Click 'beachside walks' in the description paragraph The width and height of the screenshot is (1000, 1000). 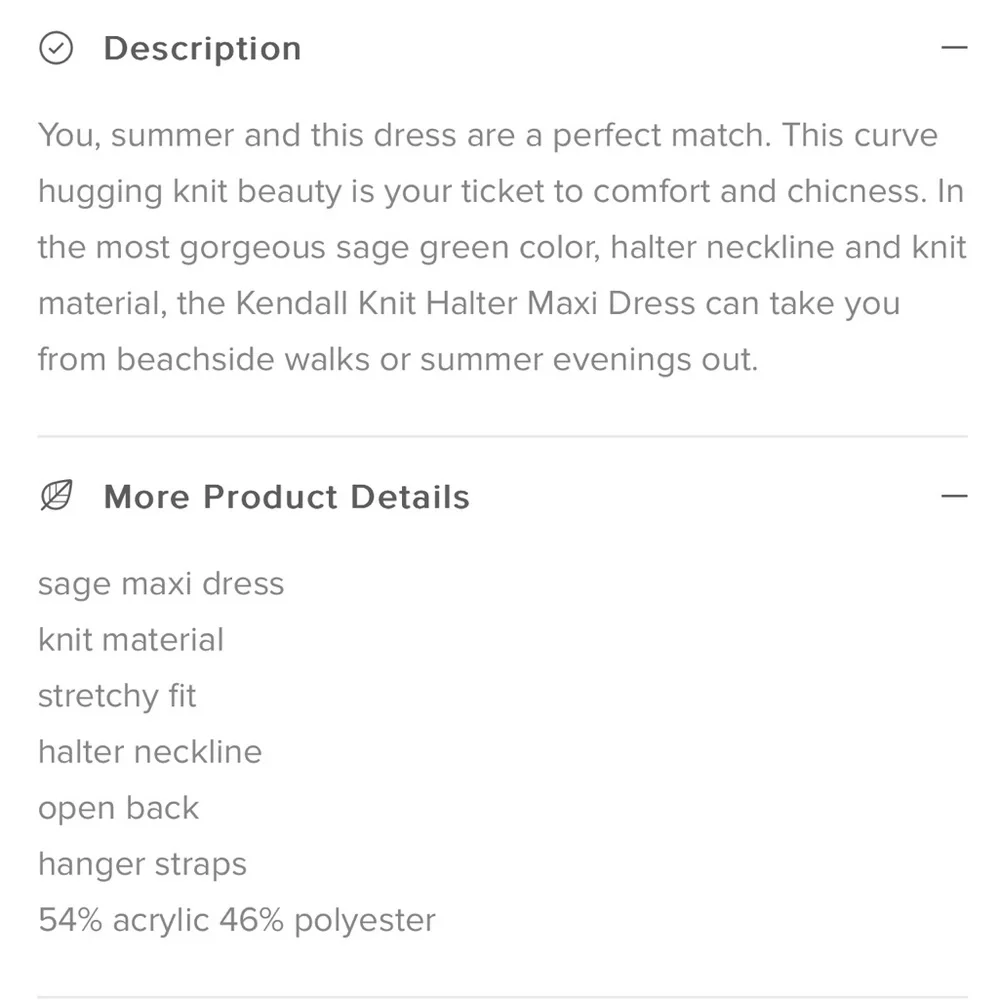(x=243, y=359)
